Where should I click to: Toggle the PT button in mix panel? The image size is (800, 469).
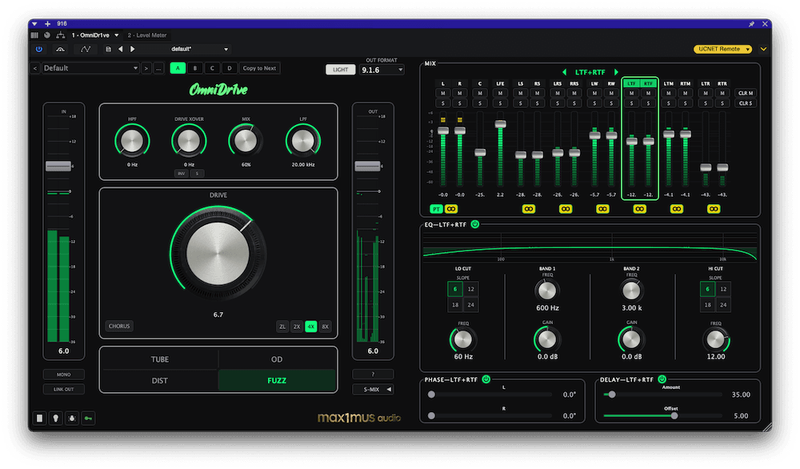[436, 209]
